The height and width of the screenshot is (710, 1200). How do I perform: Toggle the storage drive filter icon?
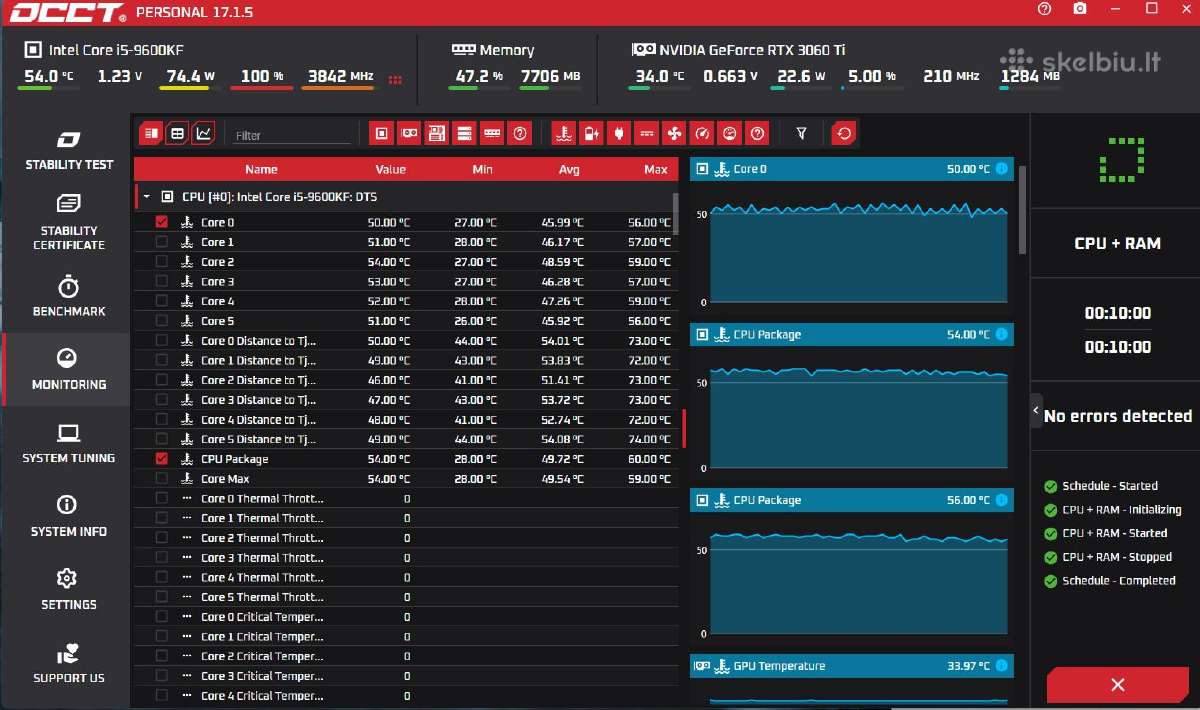464,133
